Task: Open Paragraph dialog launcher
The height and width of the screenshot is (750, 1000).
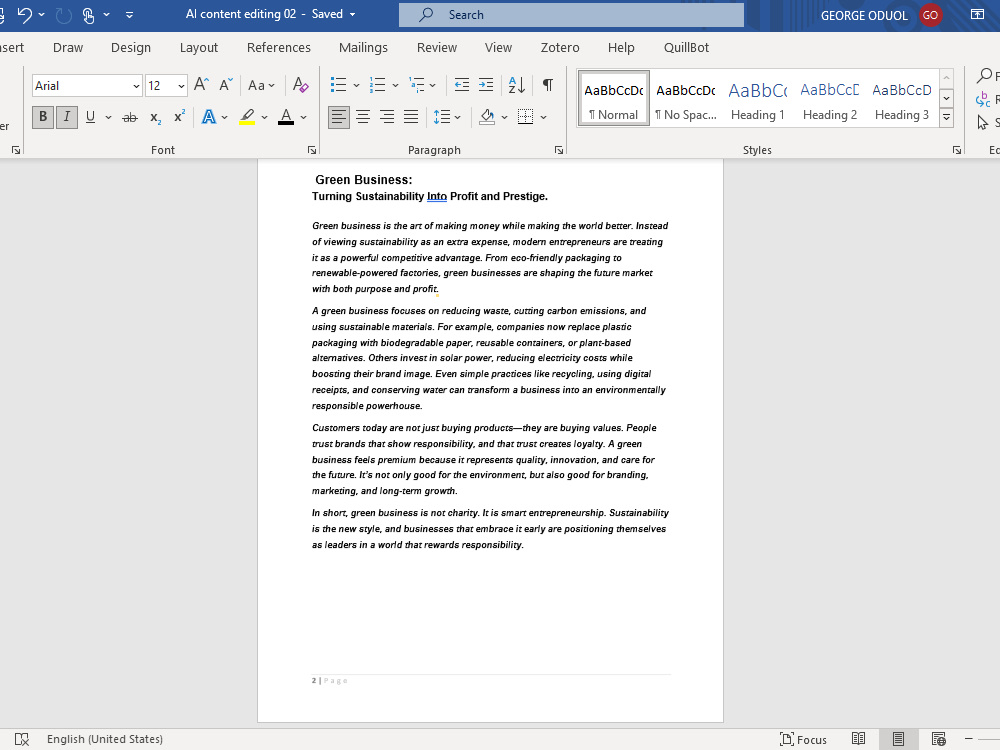Action: pos(559,150)
